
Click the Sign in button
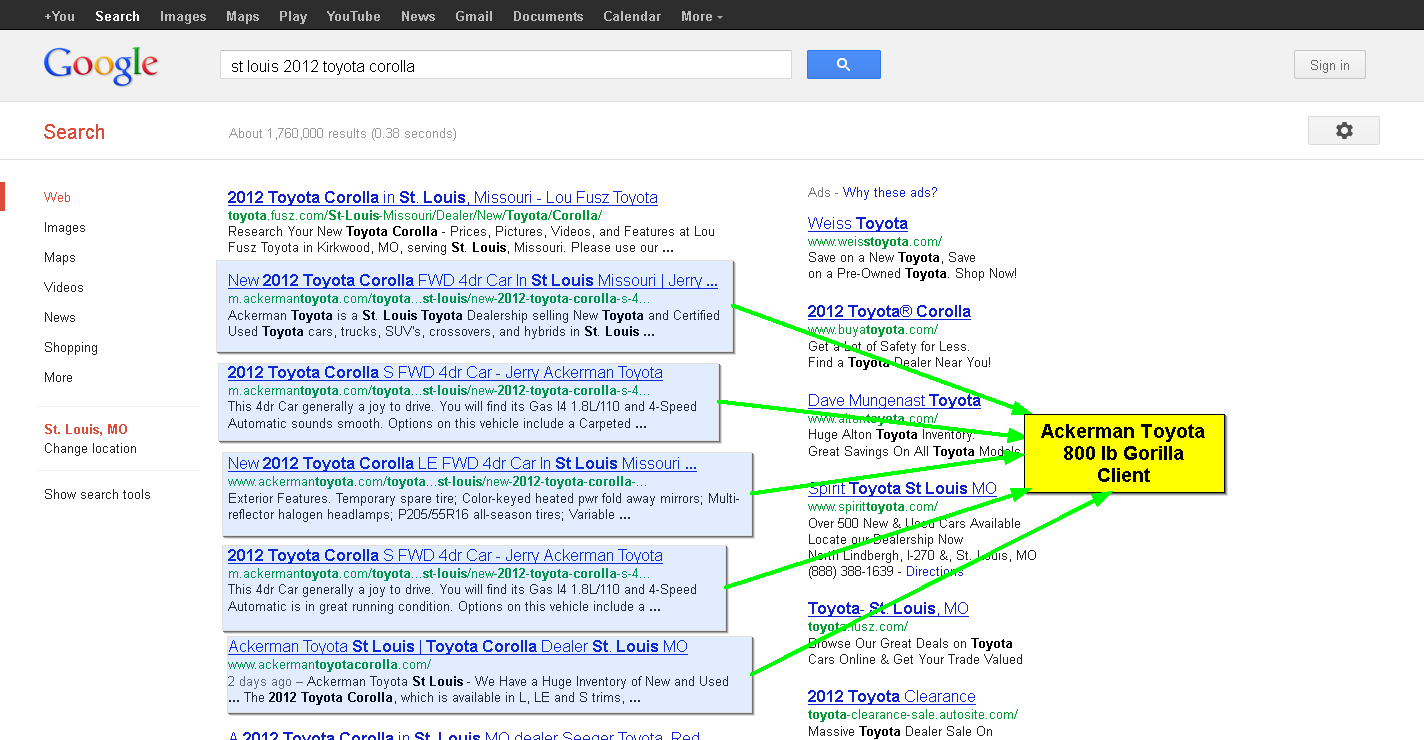[1329, 65]
